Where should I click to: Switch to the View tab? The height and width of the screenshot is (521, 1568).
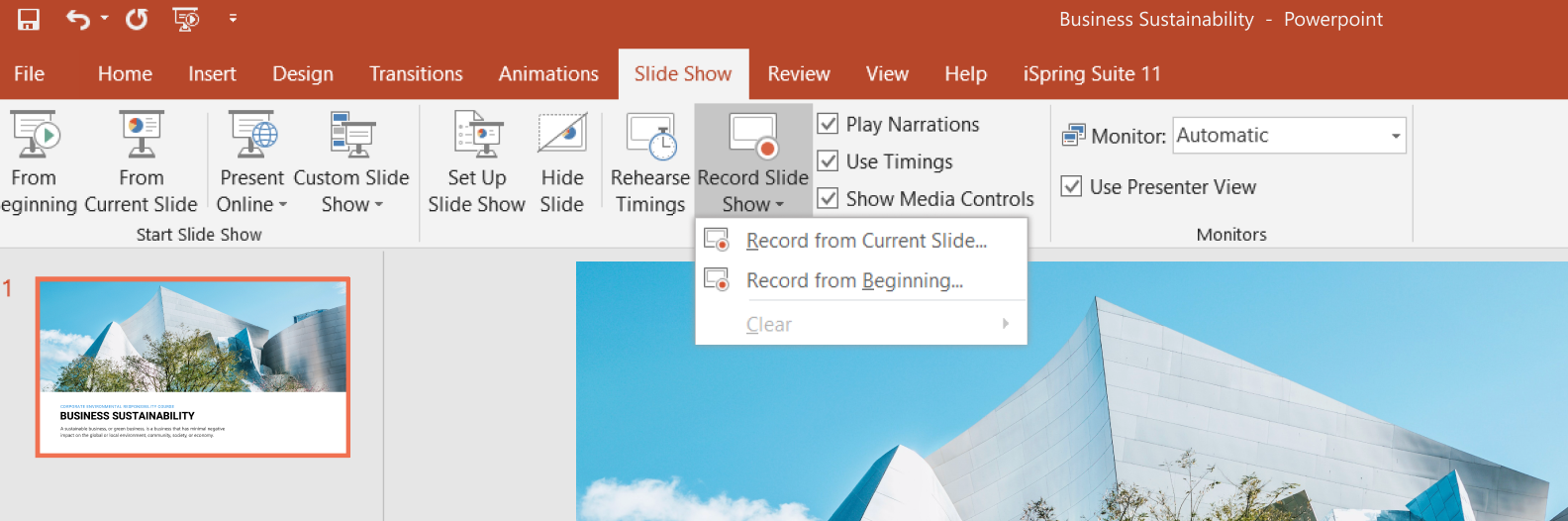(x=887, y=74)
